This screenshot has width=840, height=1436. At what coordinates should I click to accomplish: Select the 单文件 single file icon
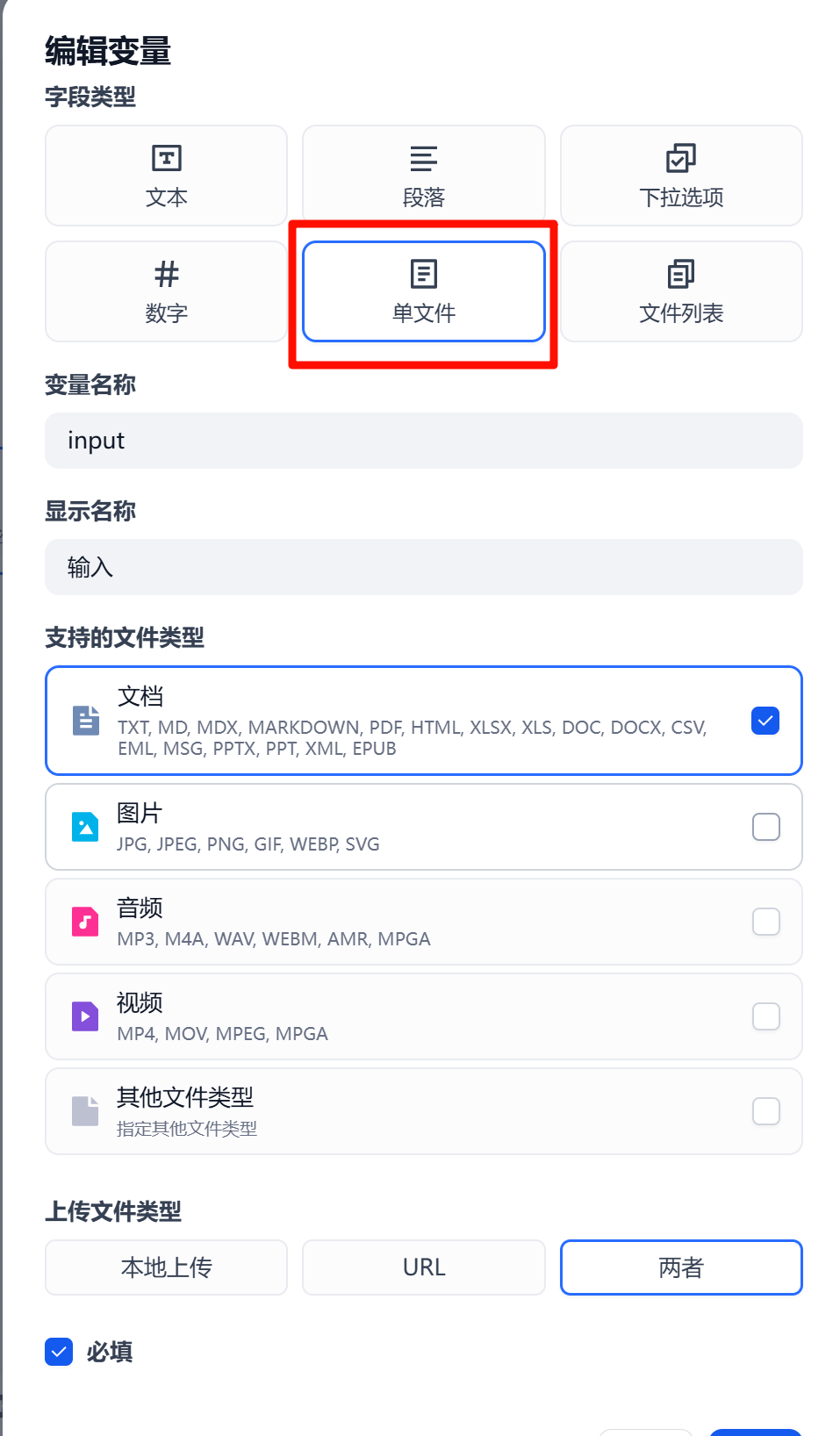(423, 274)
